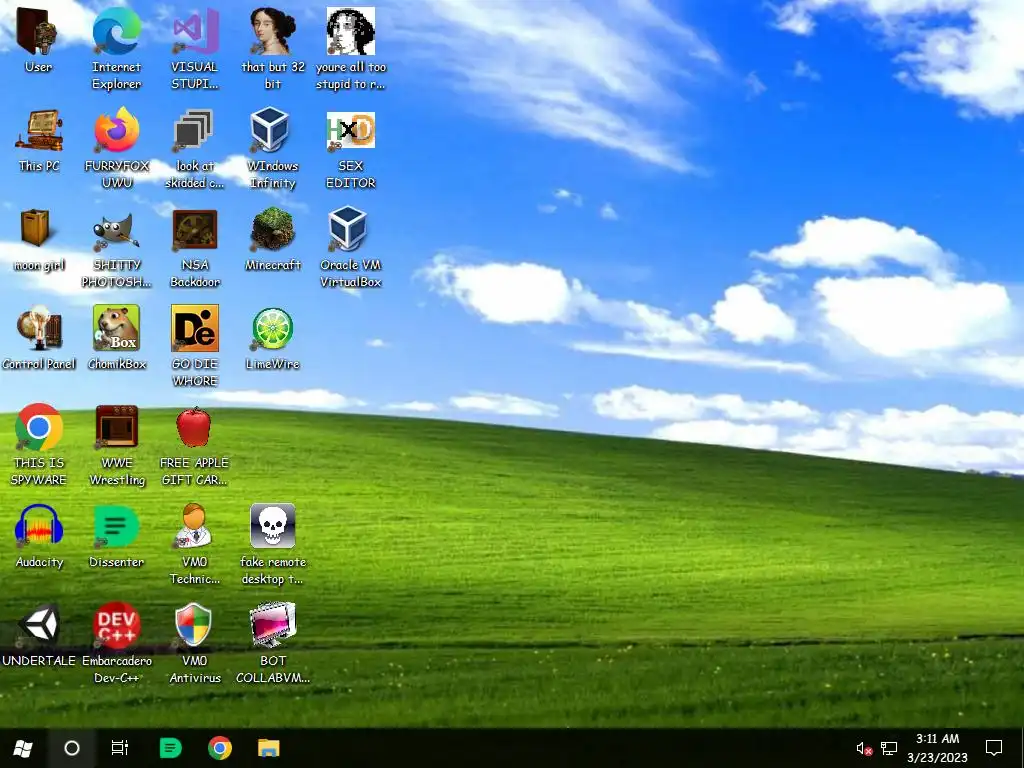Screen dimensions: 1024x768
Task: Launch Dissenter from the taskbar
Action: point(170,748)
